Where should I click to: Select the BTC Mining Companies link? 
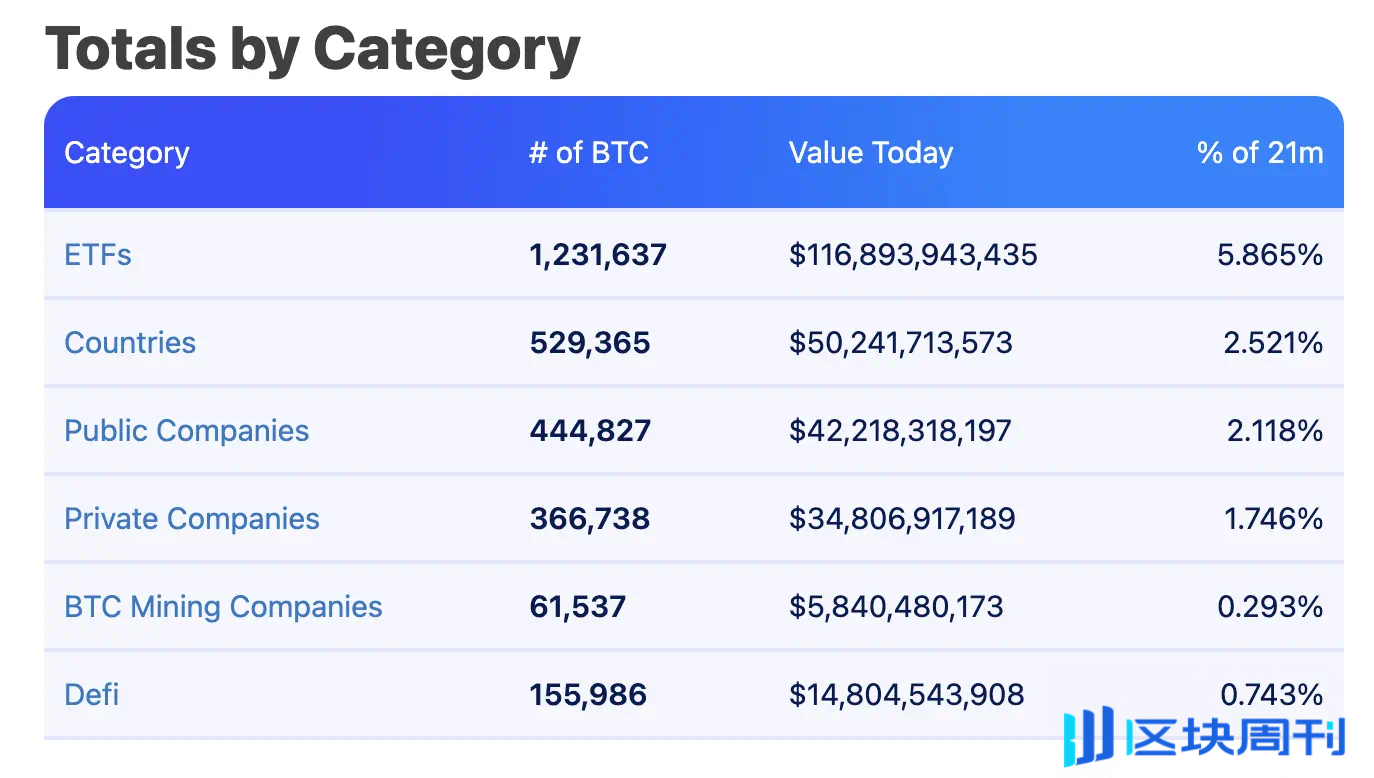point(223,607)
